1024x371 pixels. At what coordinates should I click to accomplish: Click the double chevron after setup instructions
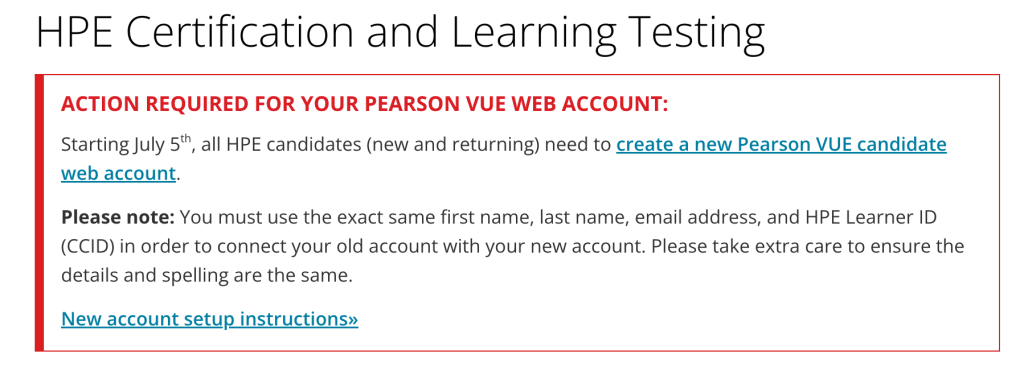(x=353, y=320)
